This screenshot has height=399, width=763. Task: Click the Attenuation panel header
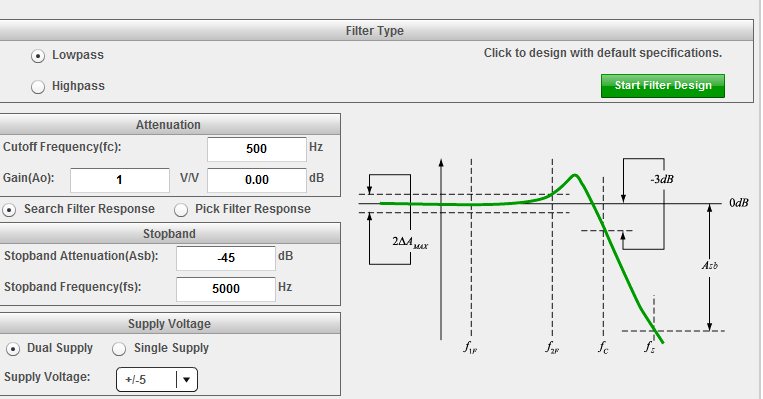[168, 125]
